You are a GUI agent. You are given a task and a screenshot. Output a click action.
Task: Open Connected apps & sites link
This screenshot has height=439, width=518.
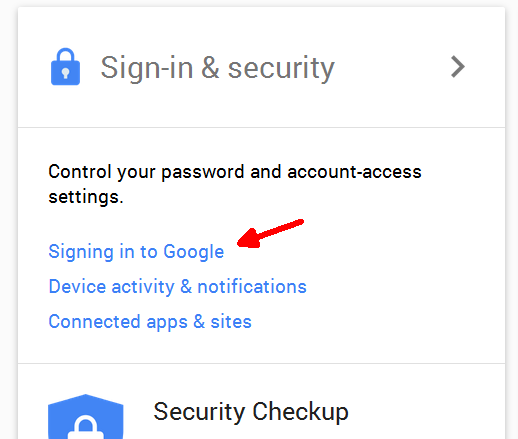[150, 322]
